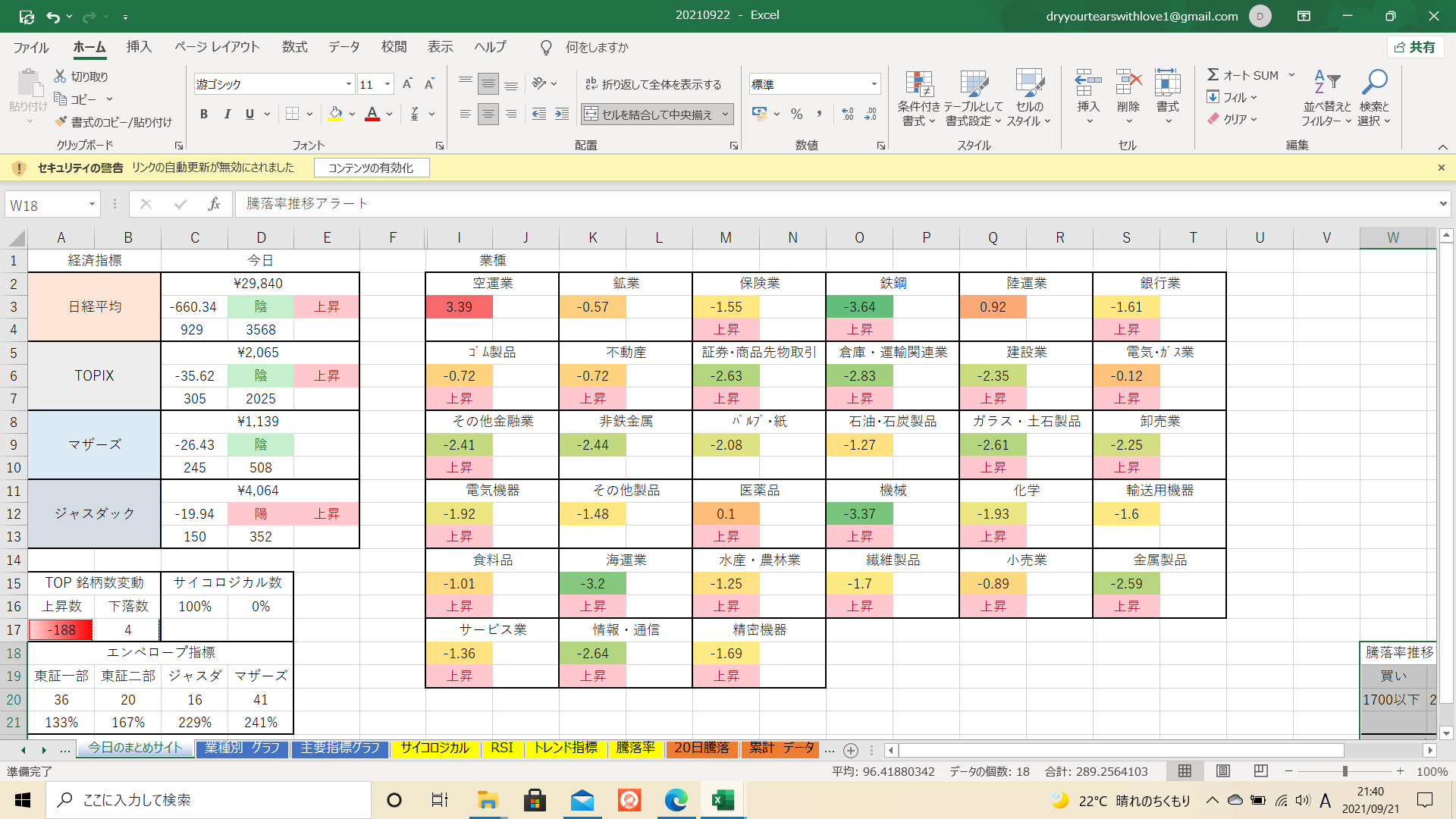The image size is (1456, 819).
Task: Open the font name dropdown
Action: click(348, 84)
